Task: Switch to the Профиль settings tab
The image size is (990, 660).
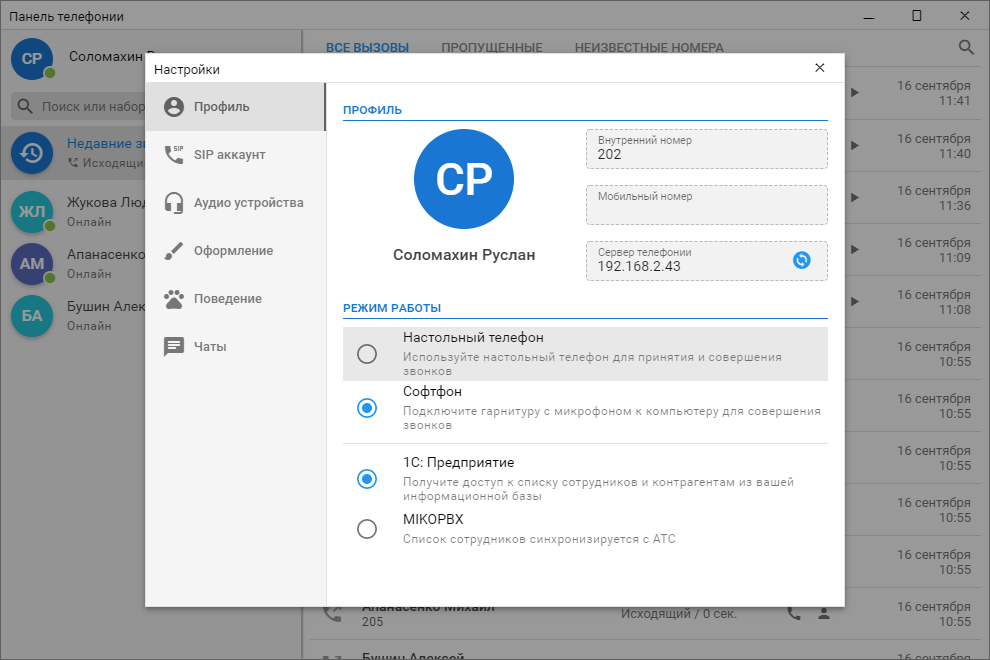Action: coord(236,107)
